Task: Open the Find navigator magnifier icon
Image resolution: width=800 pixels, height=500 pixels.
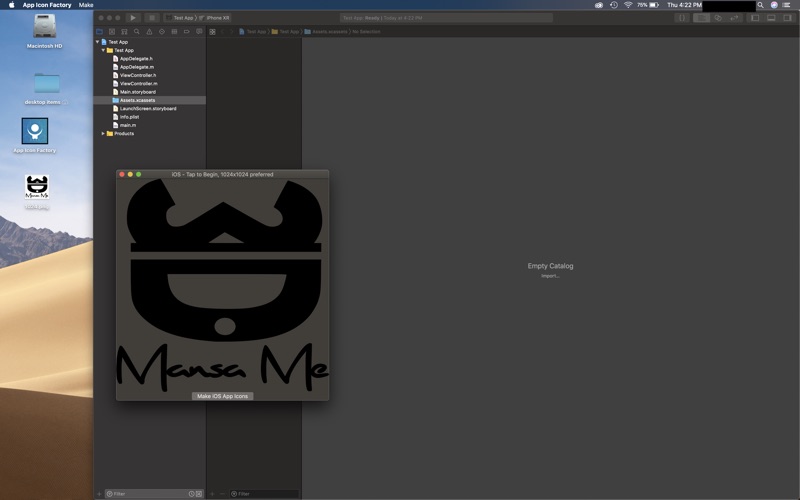Action: (137, 32)
